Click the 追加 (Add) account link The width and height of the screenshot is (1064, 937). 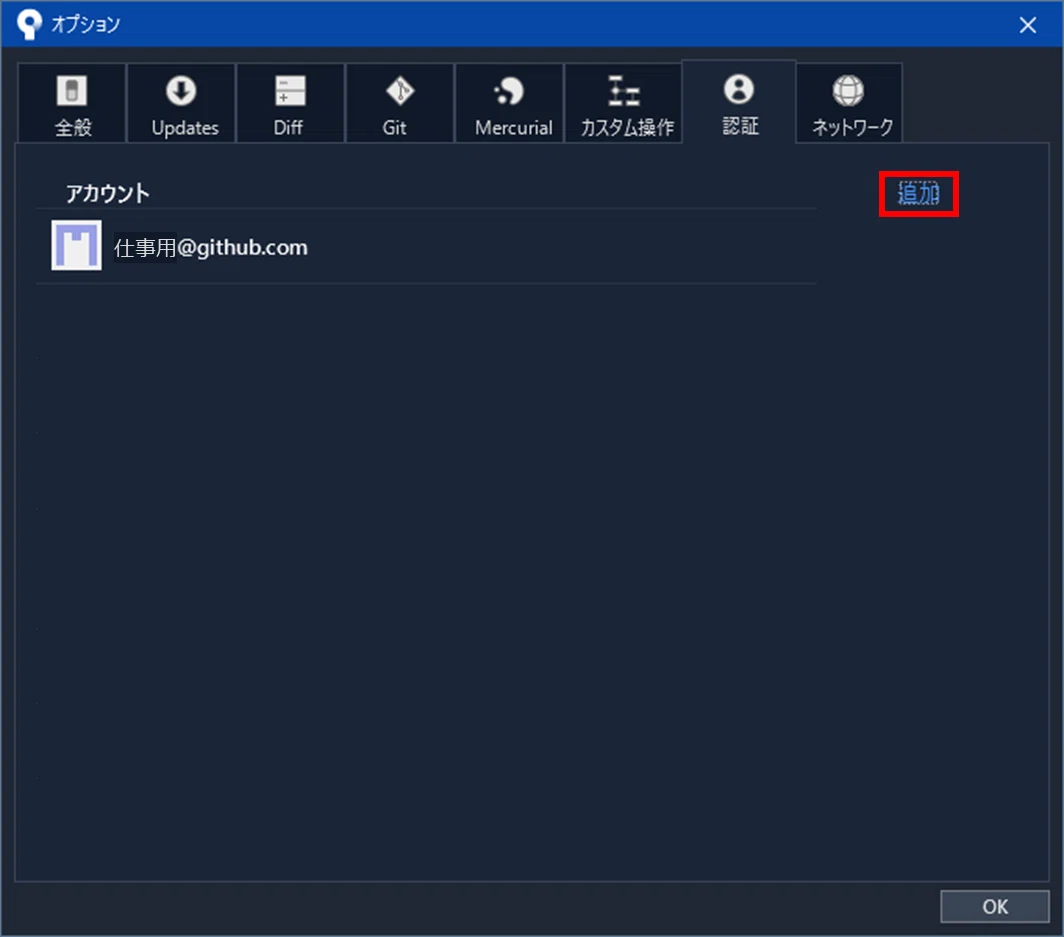coord(919,193)
